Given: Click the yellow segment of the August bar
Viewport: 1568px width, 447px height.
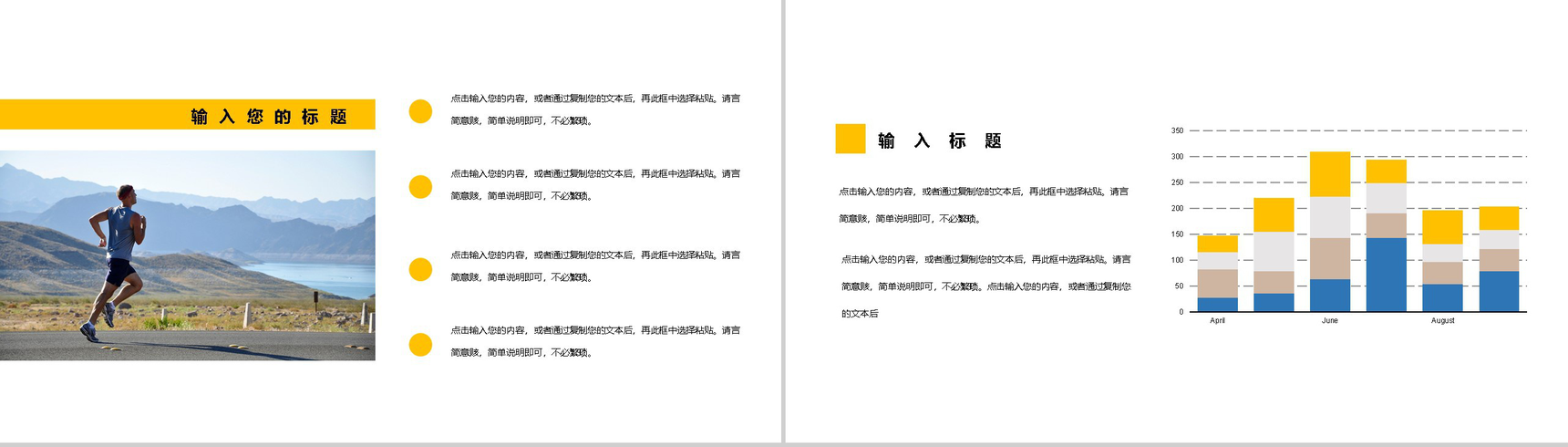Looking at the screenshot, I should pos(1442,227).
